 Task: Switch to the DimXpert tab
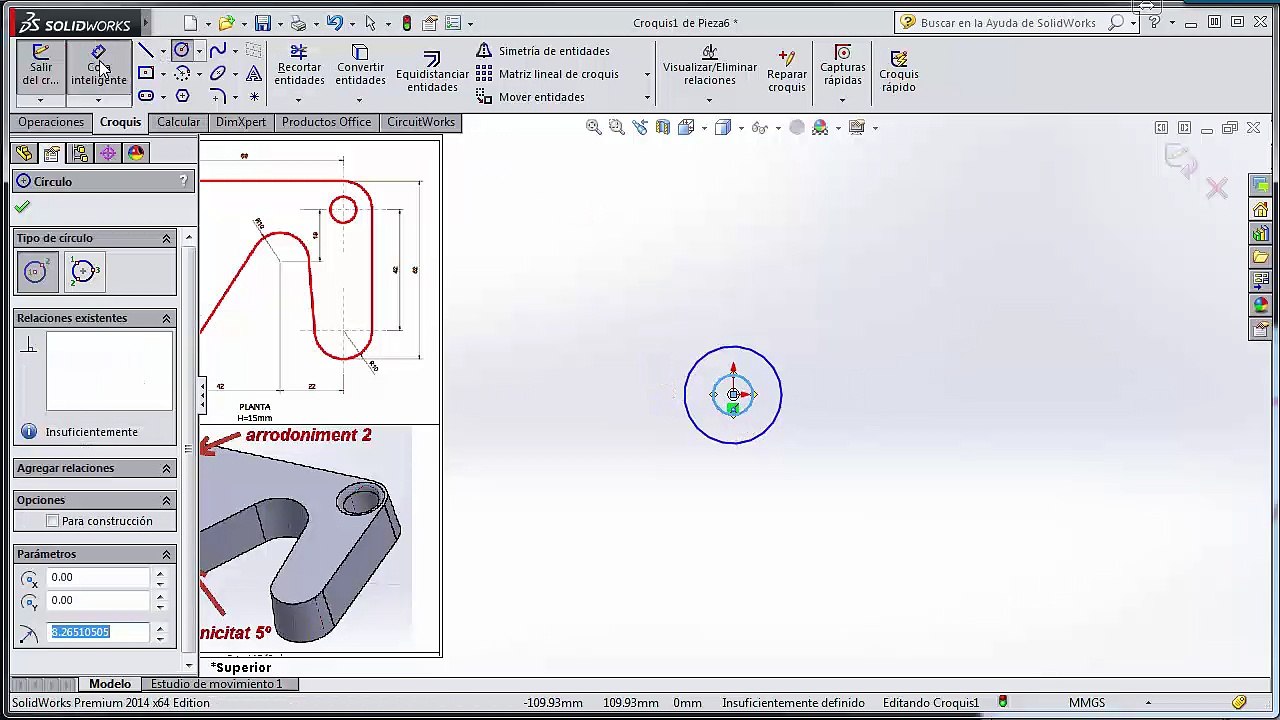point(241,122)
